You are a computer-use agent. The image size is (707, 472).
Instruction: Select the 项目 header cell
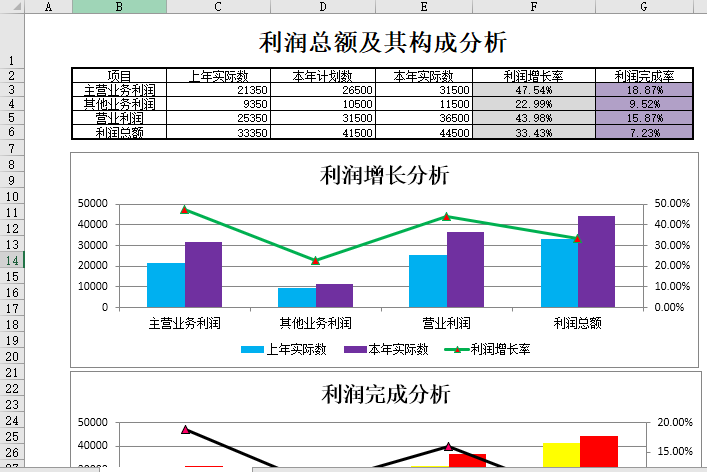point(119,76)
